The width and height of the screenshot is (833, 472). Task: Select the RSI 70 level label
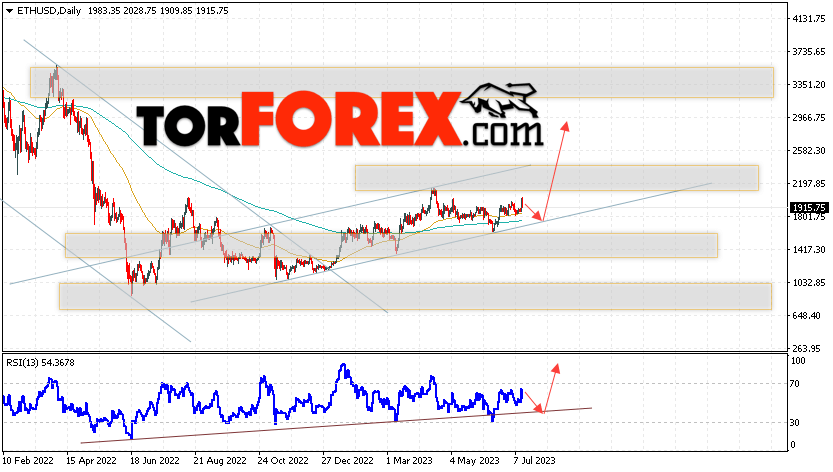795,383
